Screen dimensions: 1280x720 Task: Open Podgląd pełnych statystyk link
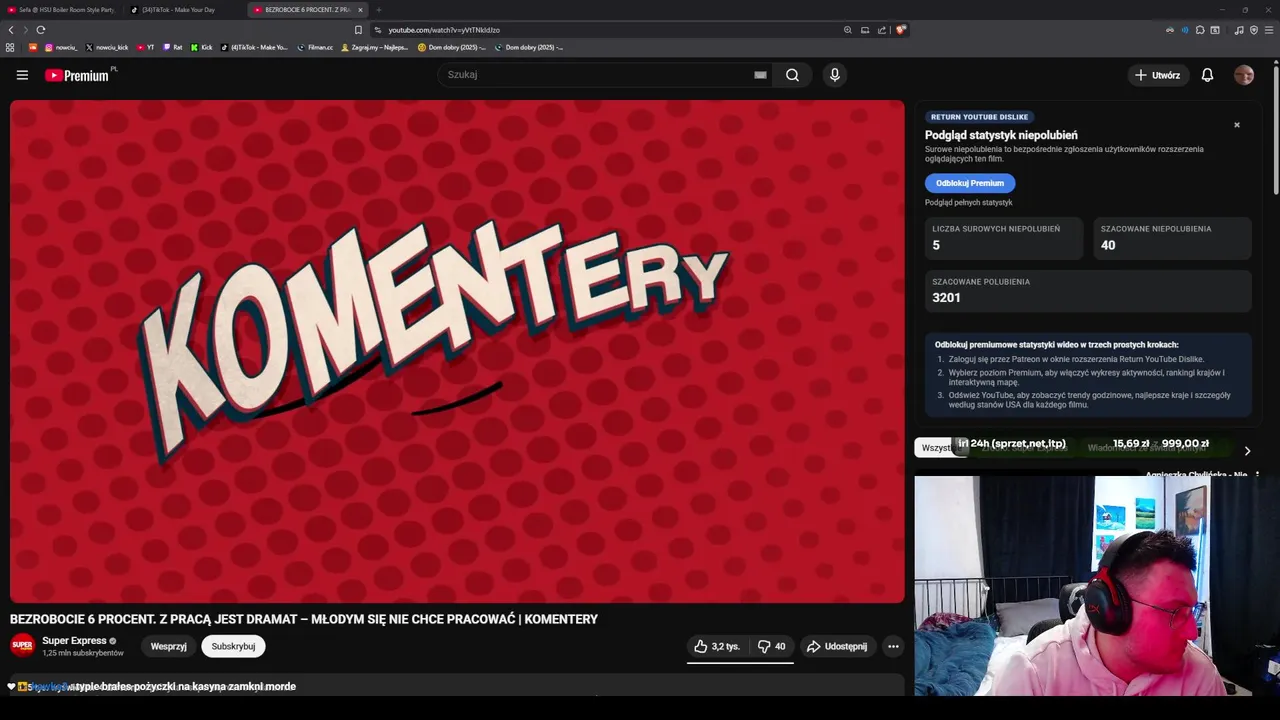(x=968, y=203)
